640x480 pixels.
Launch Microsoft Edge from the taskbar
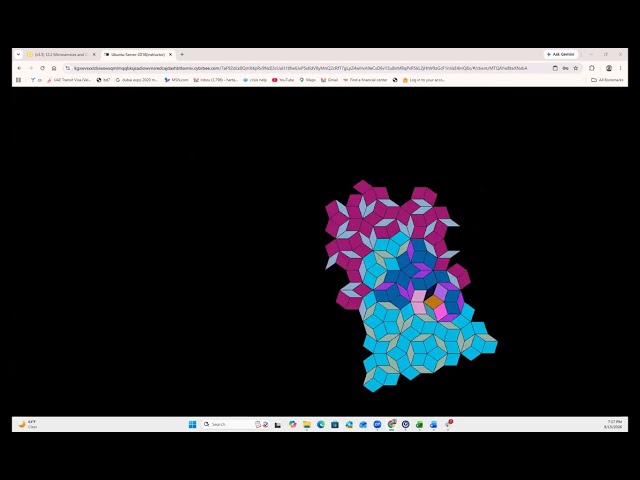tap(321, 424)
